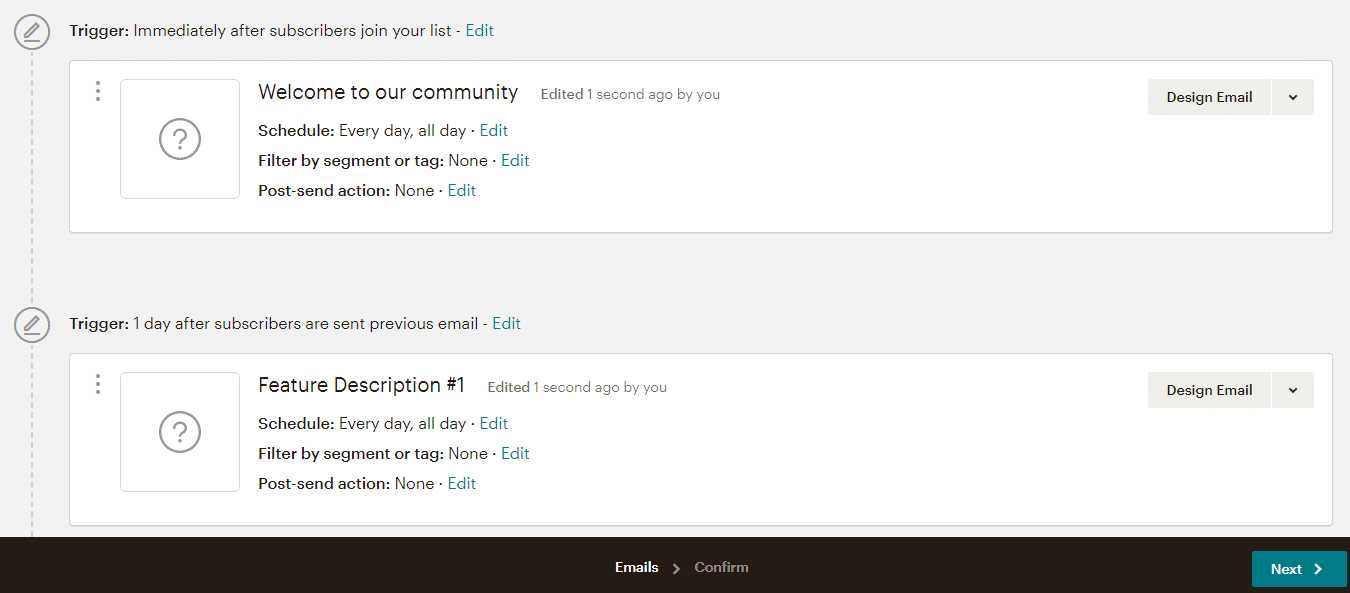
Task: Click the pencil icon beside the second Trigger
Action: [x=31, y=324]
